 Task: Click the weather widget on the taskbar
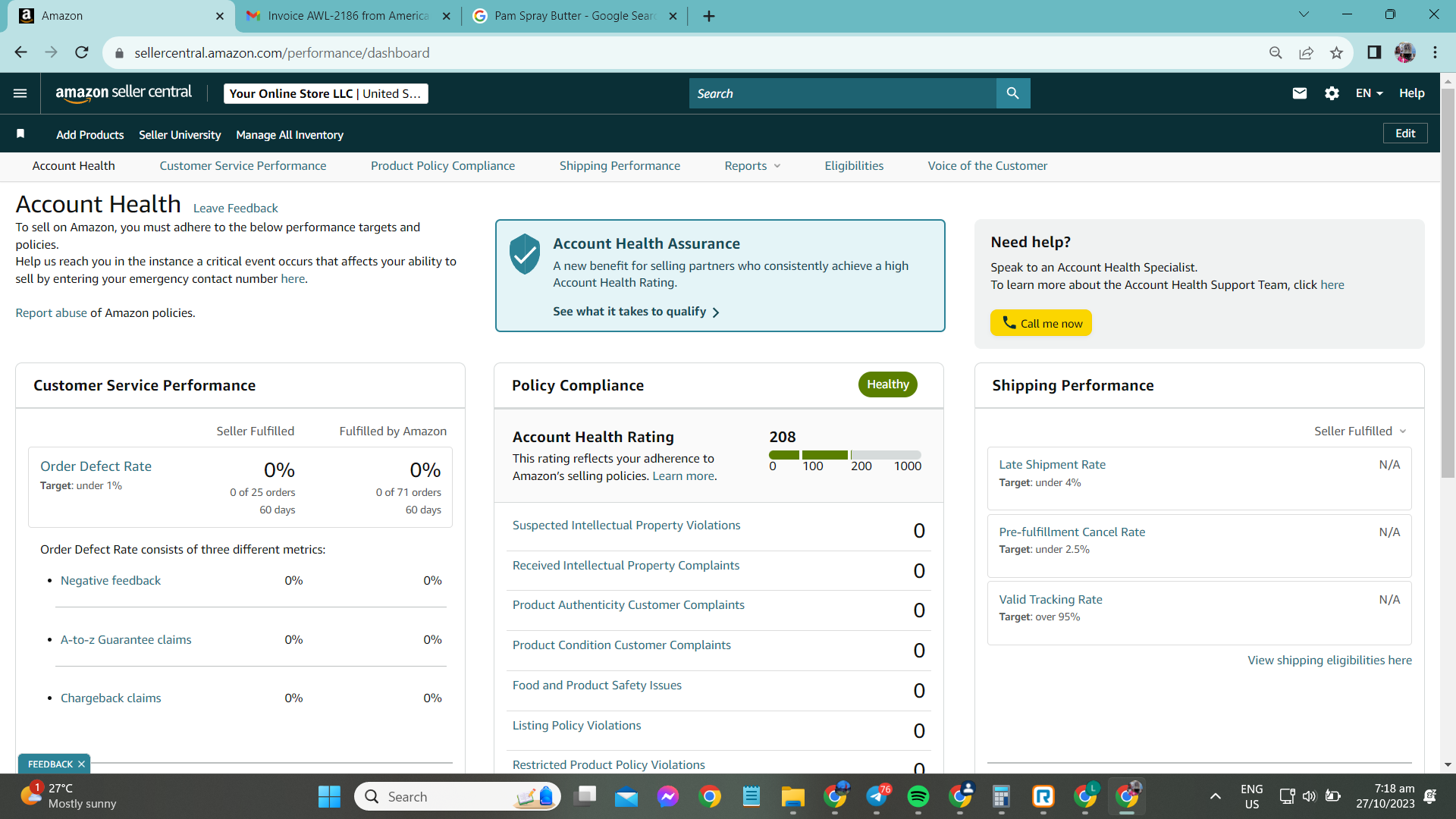tap(68, 796)
